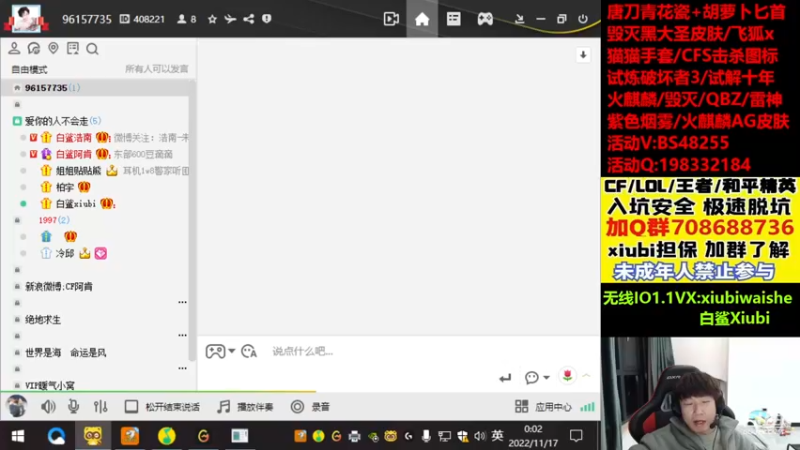Click the airplane fly icon
The height and width of the screenshot is (450, 800).
230,19
